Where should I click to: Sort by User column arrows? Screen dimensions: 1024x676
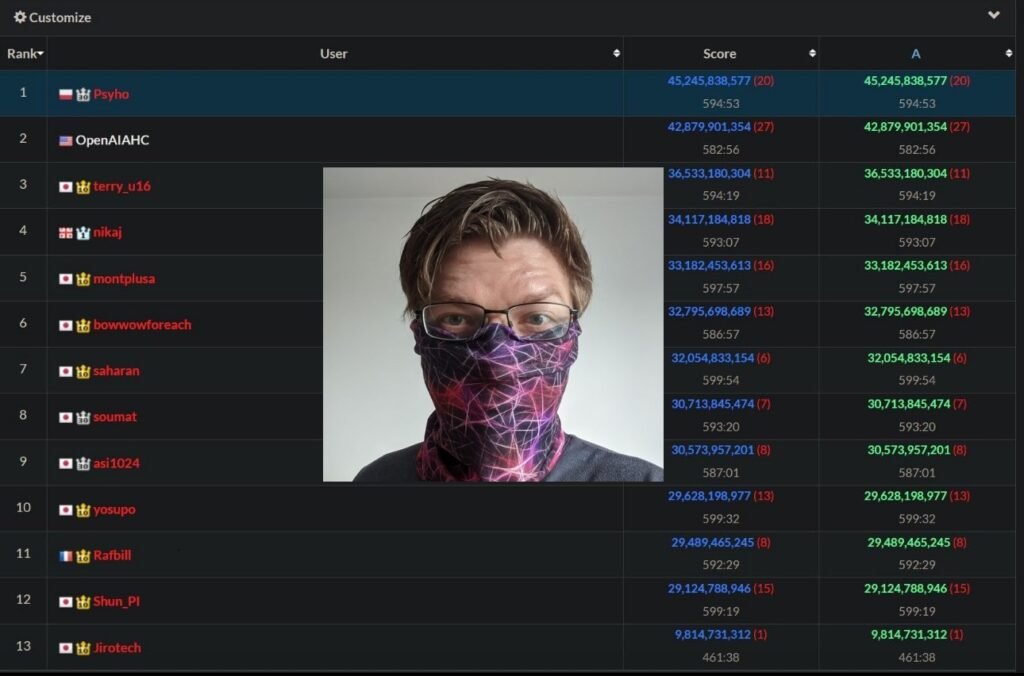pos(616,54)
